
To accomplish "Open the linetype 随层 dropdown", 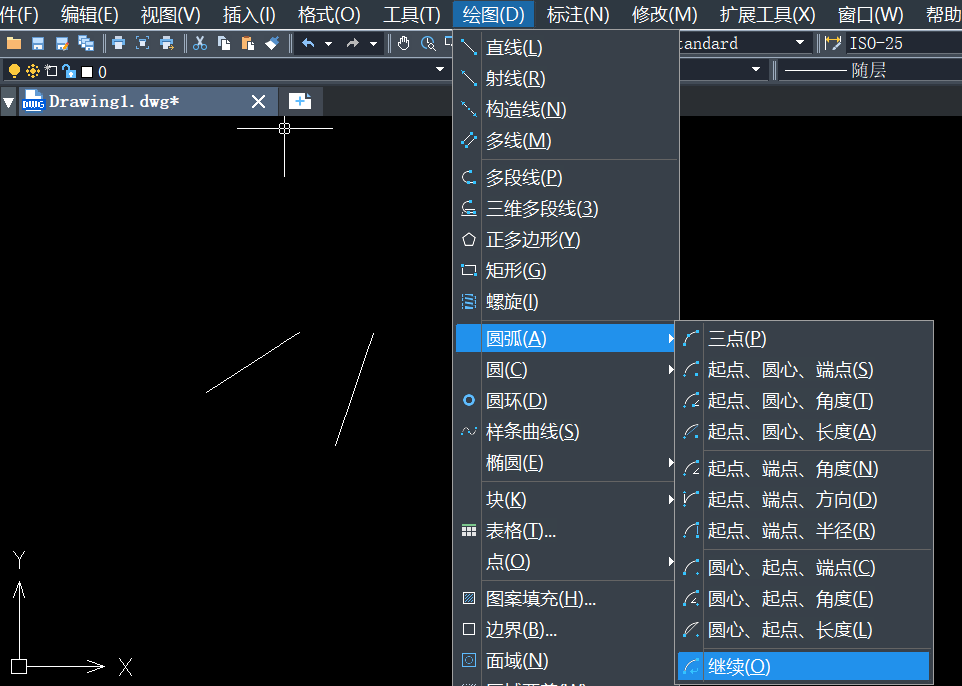I will pos(871,71).
